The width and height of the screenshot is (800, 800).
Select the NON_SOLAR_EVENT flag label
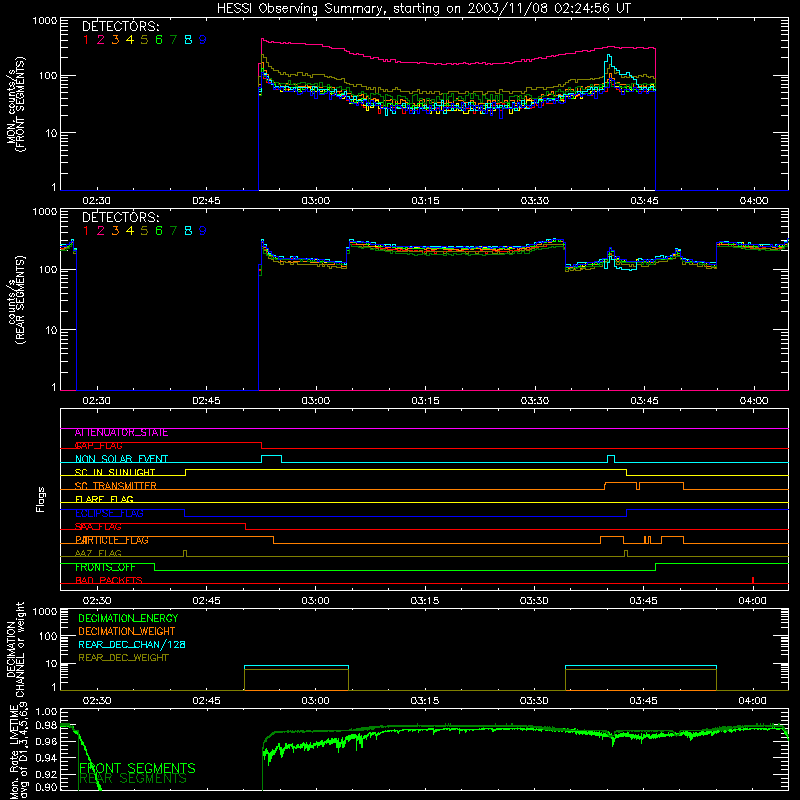tap(121, 459)
